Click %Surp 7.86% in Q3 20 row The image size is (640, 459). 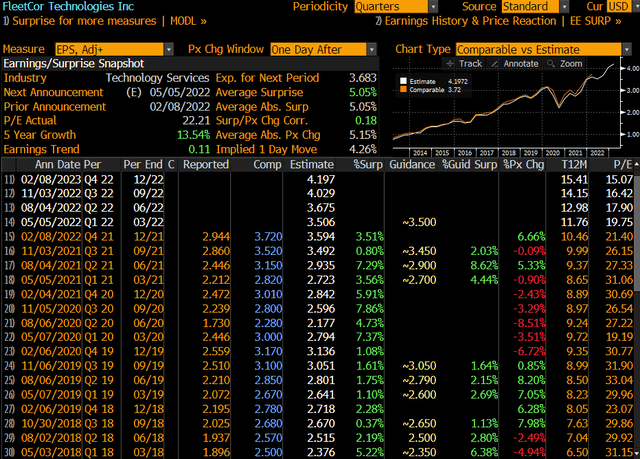(x=369, y=308)
